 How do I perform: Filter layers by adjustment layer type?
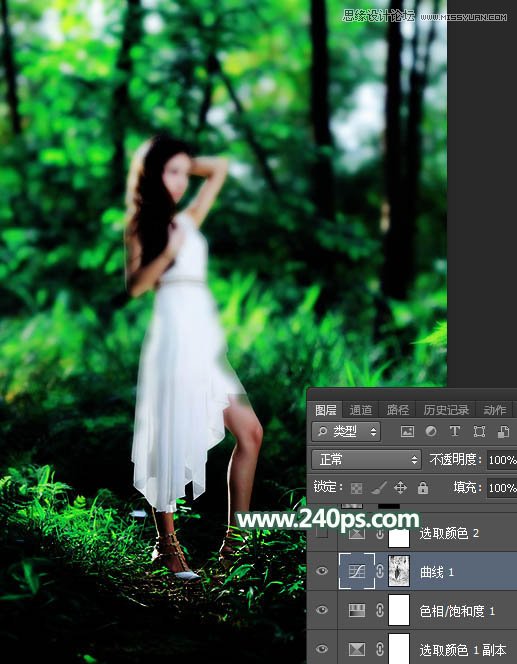coord(431,432)
